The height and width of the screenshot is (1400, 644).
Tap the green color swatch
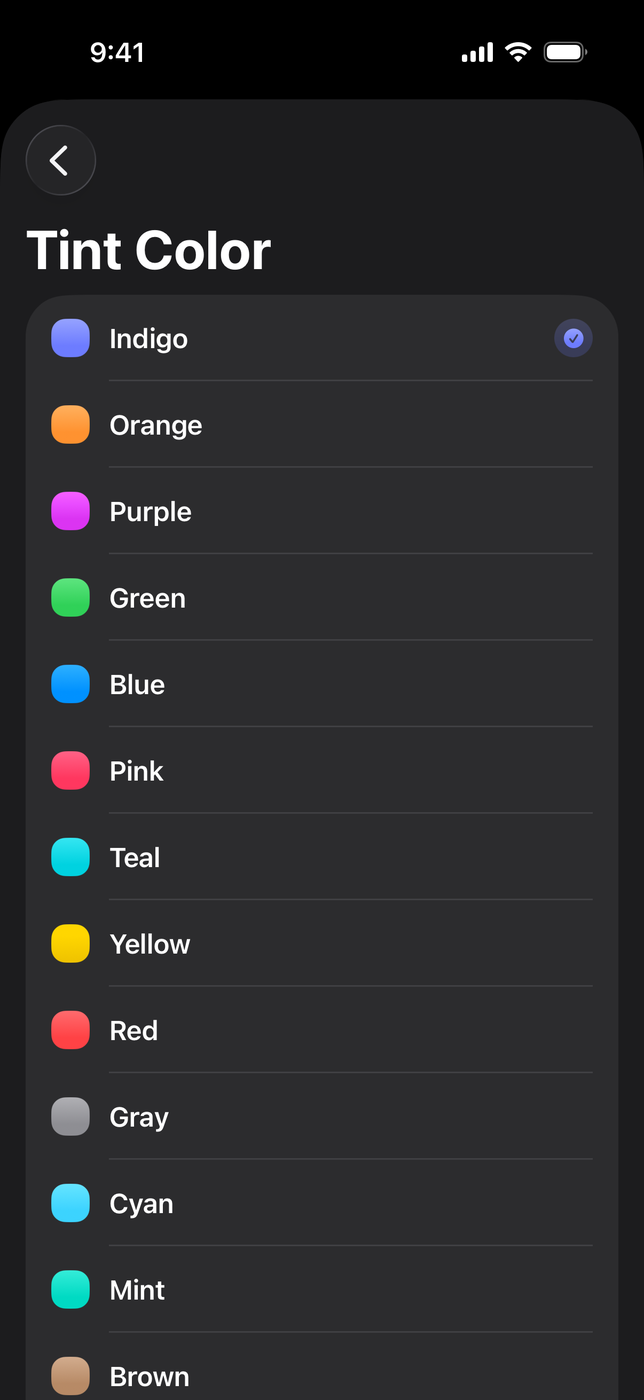70,598
